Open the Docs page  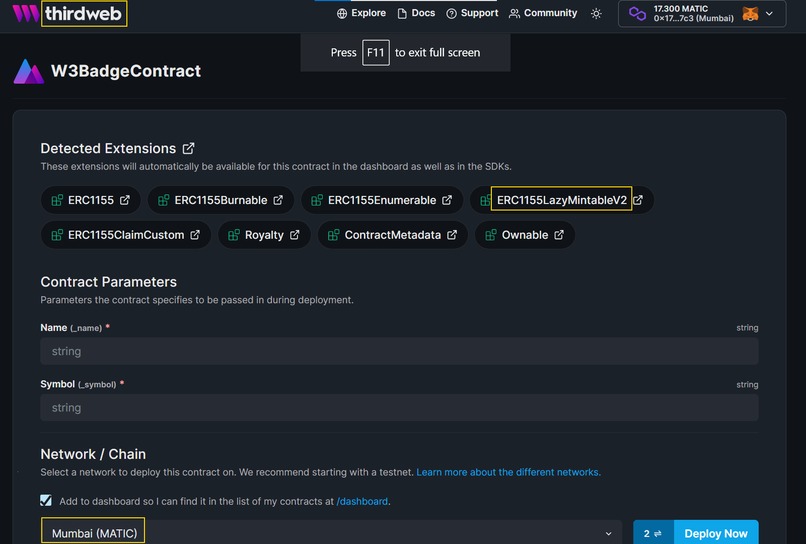[x=416, y=13]
